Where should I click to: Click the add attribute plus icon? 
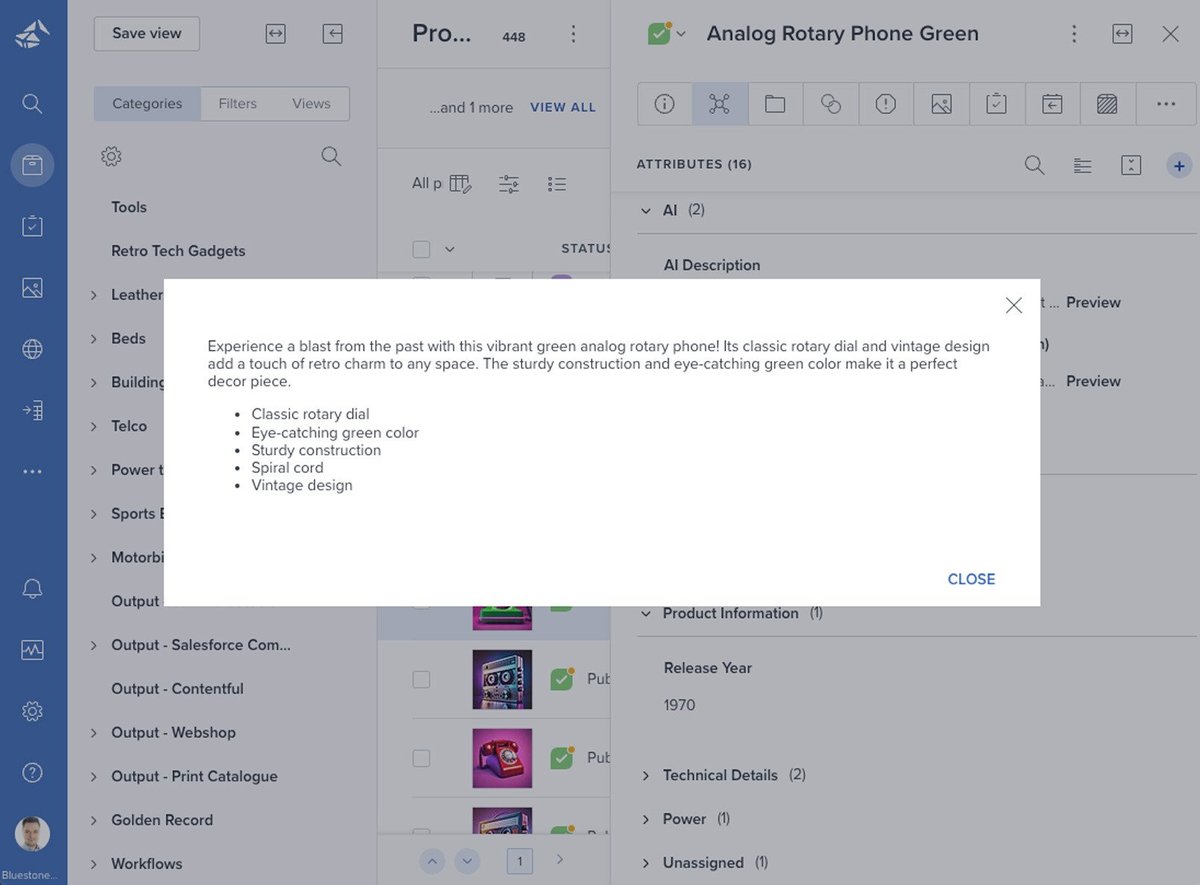[x=1178, y=166]
